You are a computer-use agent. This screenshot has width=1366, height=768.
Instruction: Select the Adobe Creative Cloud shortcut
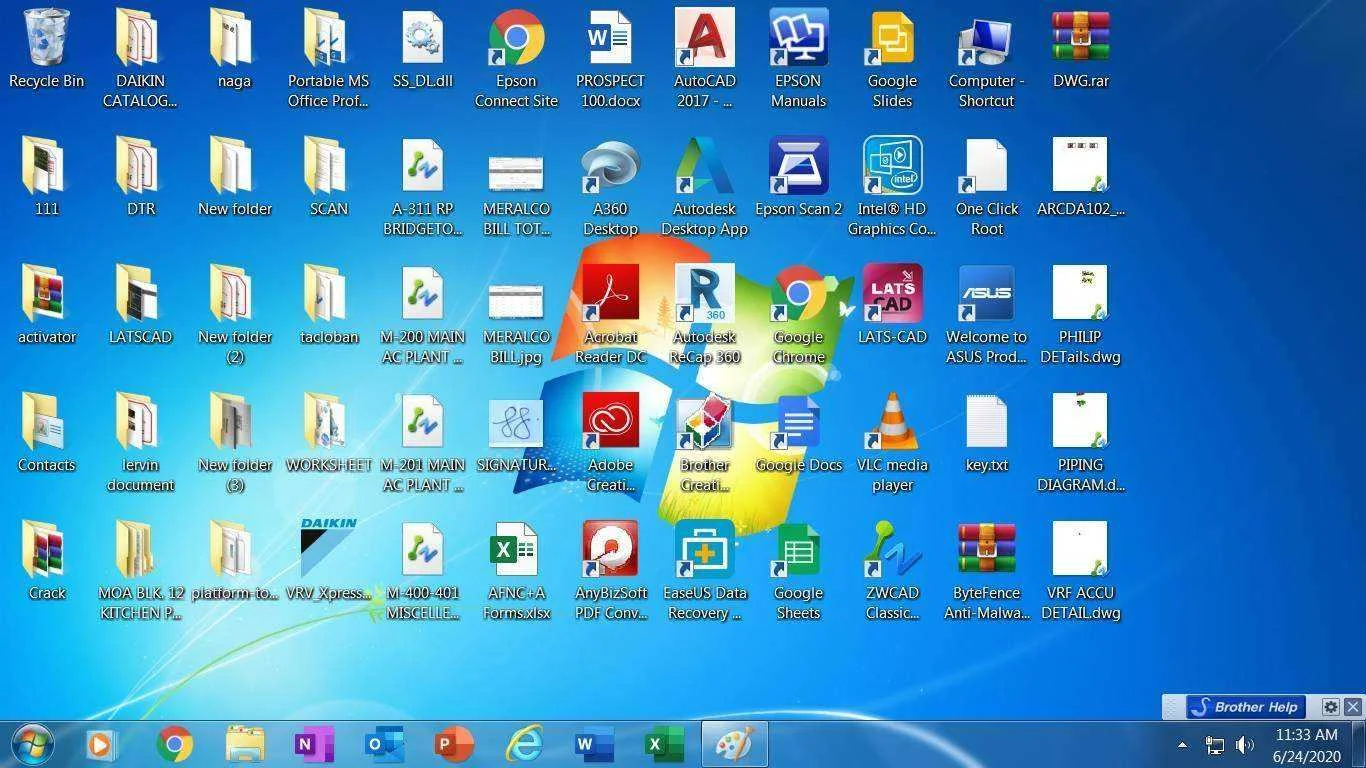click(x=610, y=442)
